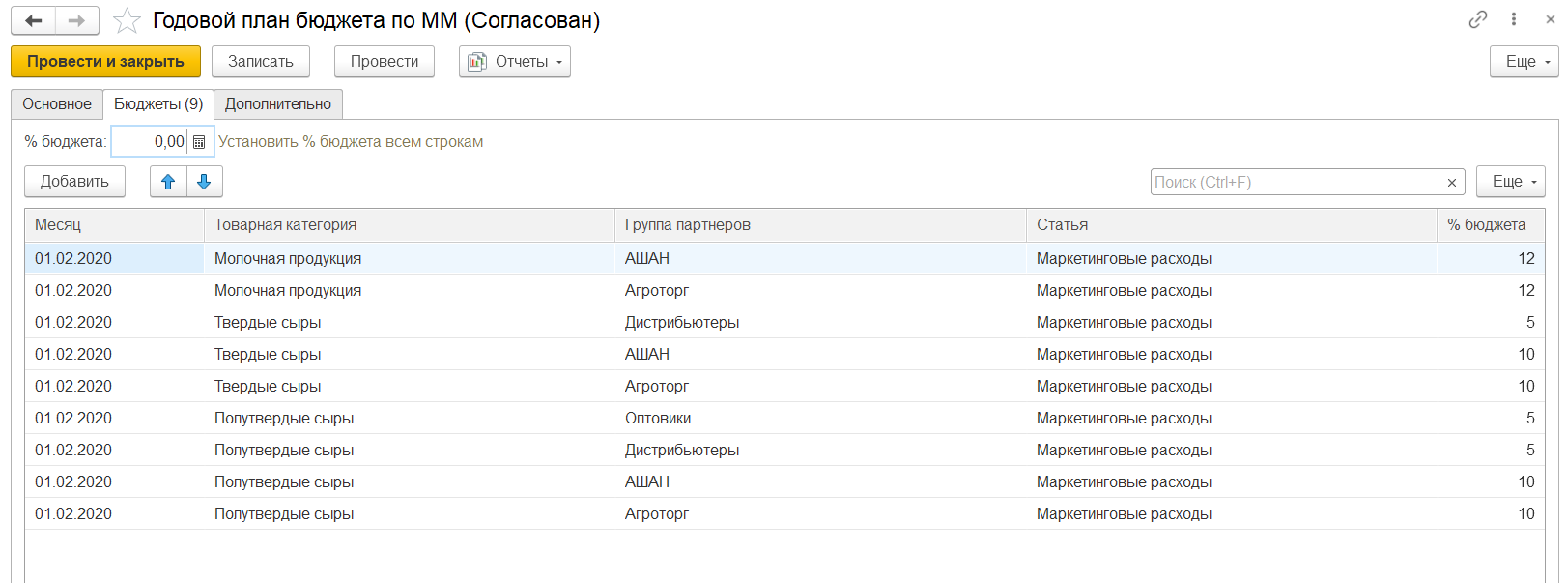Image resolution: width=1568 pixels, height=583 pixels.
Task: Switch to the Основное tab
Action: click(57, 104)
